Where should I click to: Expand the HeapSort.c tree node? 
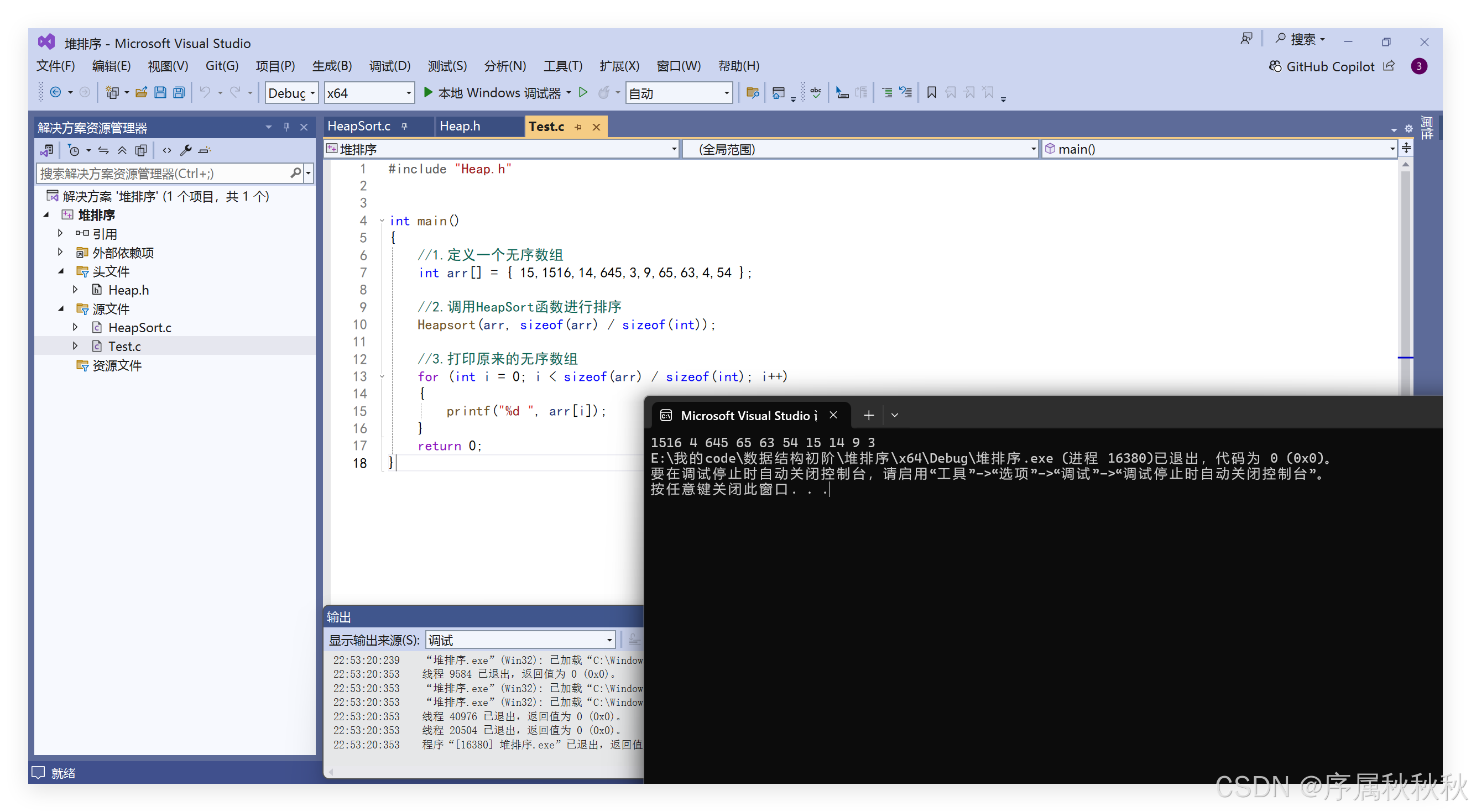point(75,327)
